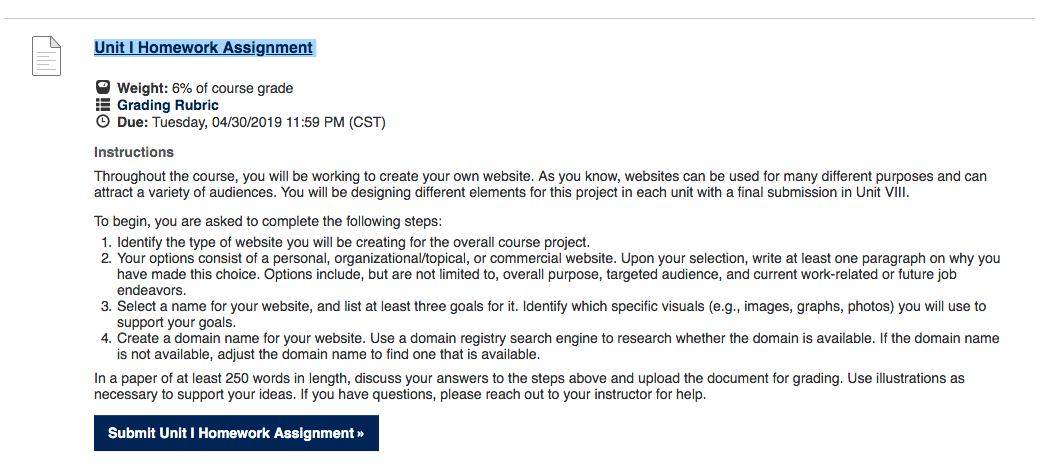Click the document page icon beside the assignment title
Viewport: 1055px width, 468px height.
point(46,56)
